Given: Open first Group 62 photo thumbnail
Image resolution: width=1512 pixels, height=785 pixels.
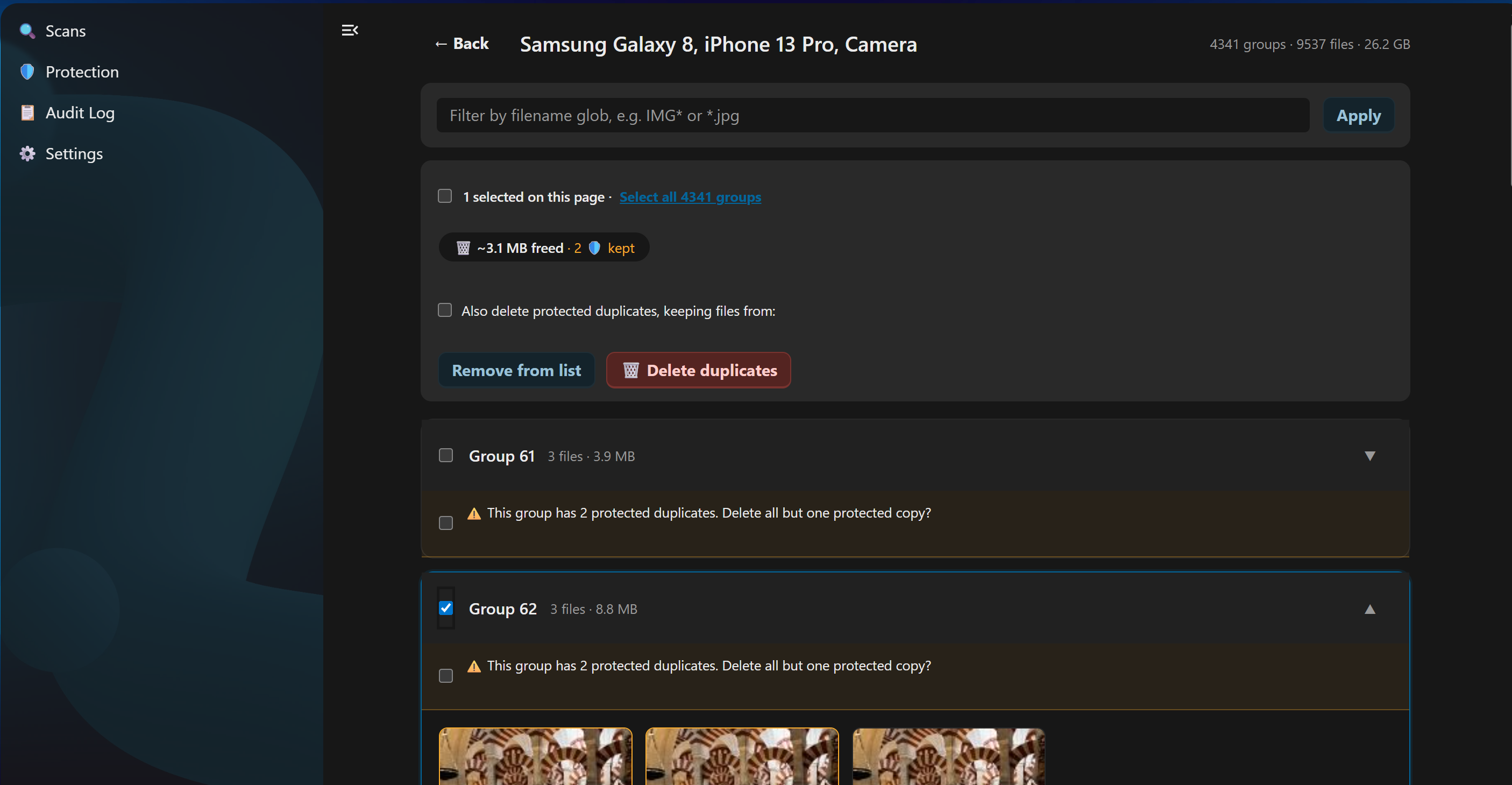Looking at the screenshot, I should click(x=536, y=756).
